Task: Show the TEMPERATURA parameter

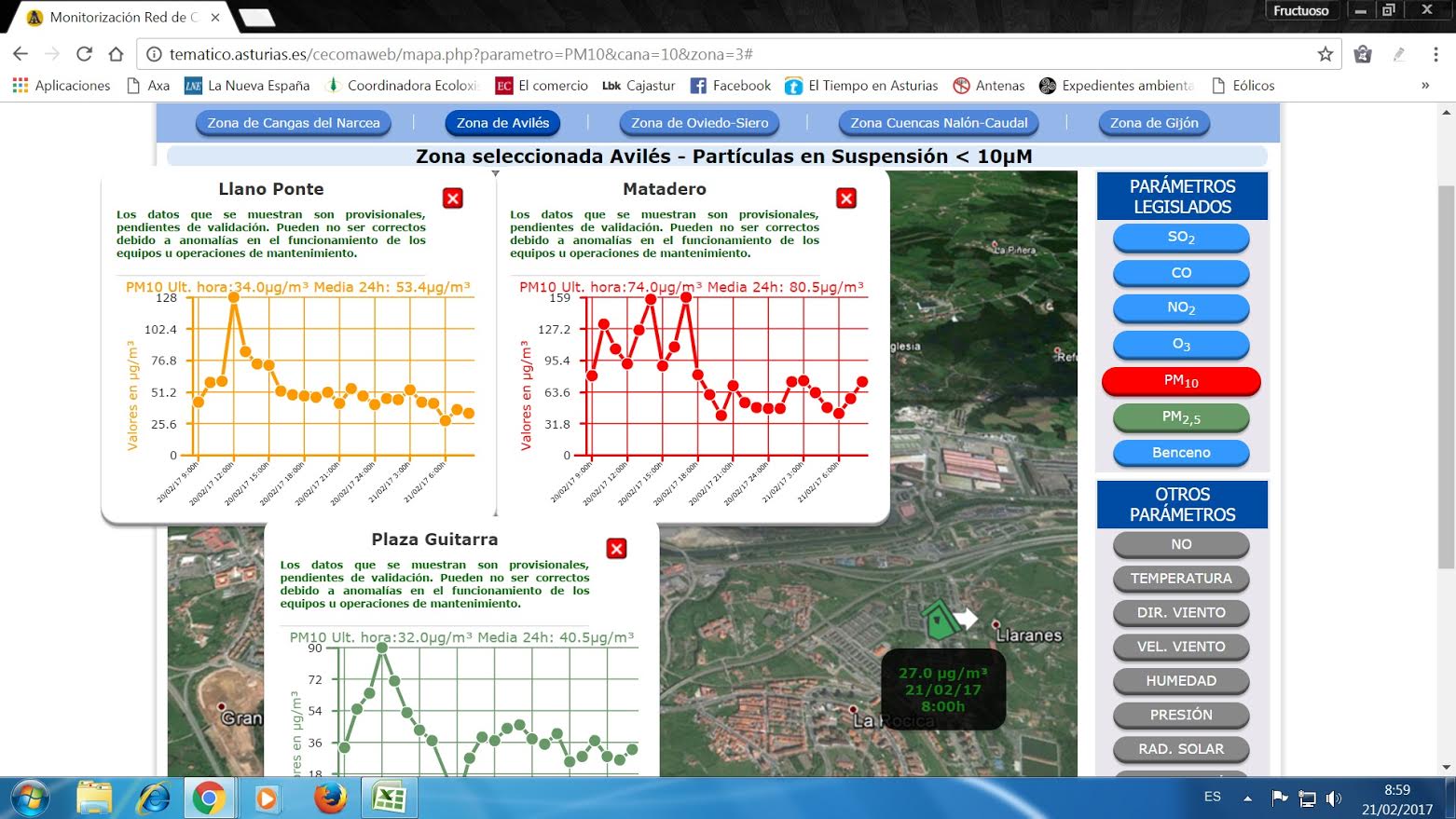Action: click(1180, 579)
